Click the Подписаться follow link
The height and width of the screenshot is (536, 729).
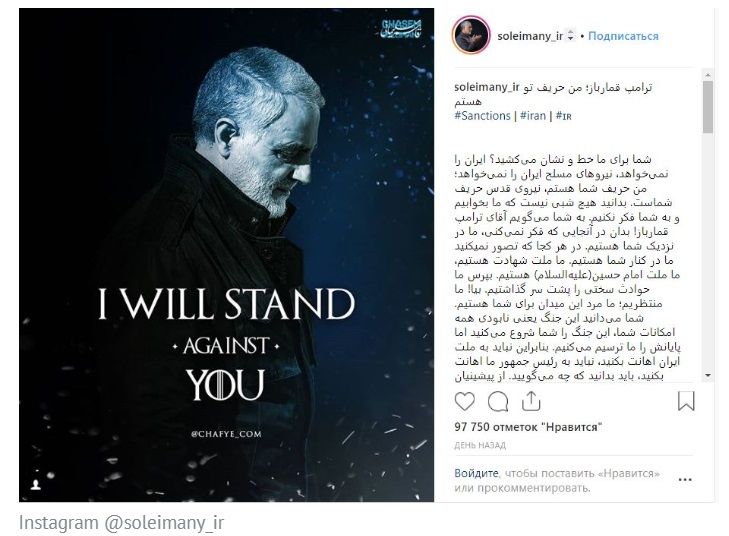[623, 36]
